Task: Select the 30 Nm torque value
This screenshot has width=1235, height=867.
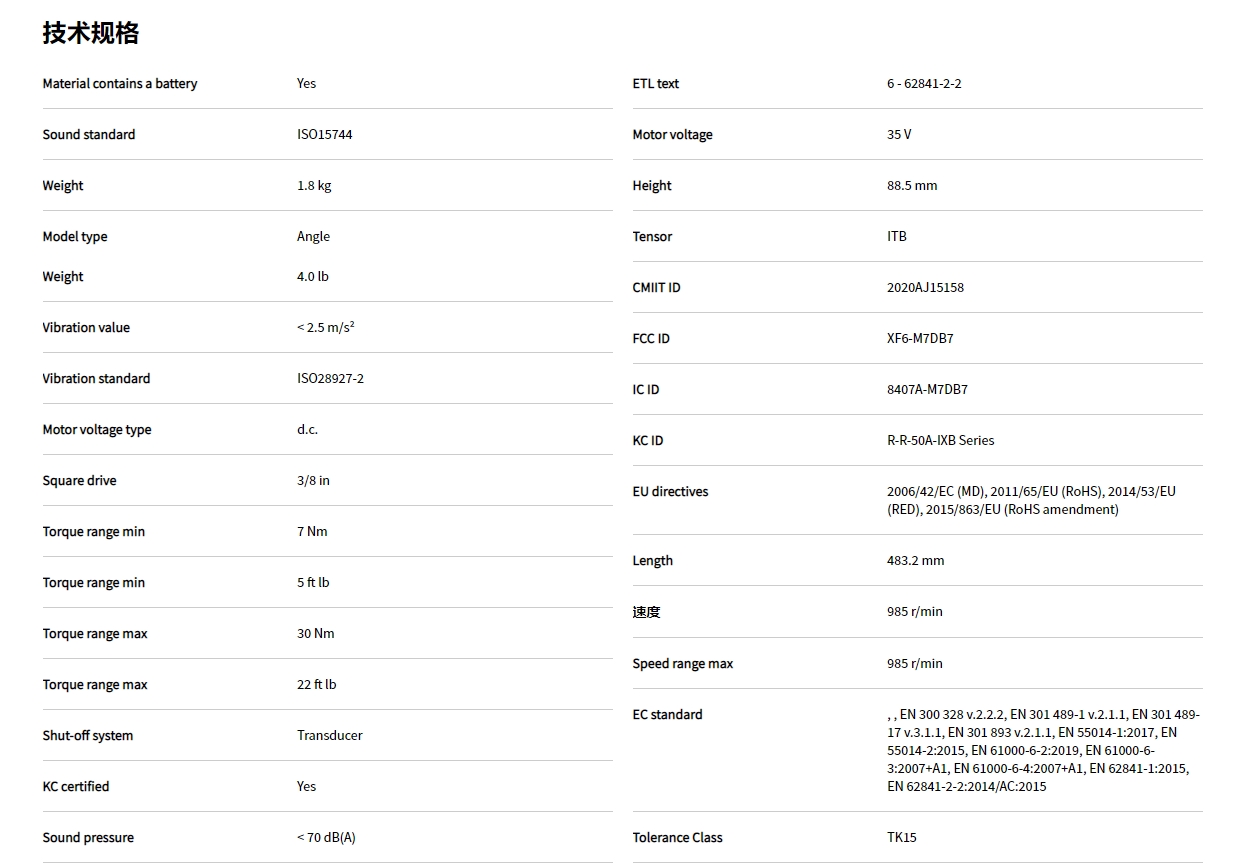Action: (316, 634)
